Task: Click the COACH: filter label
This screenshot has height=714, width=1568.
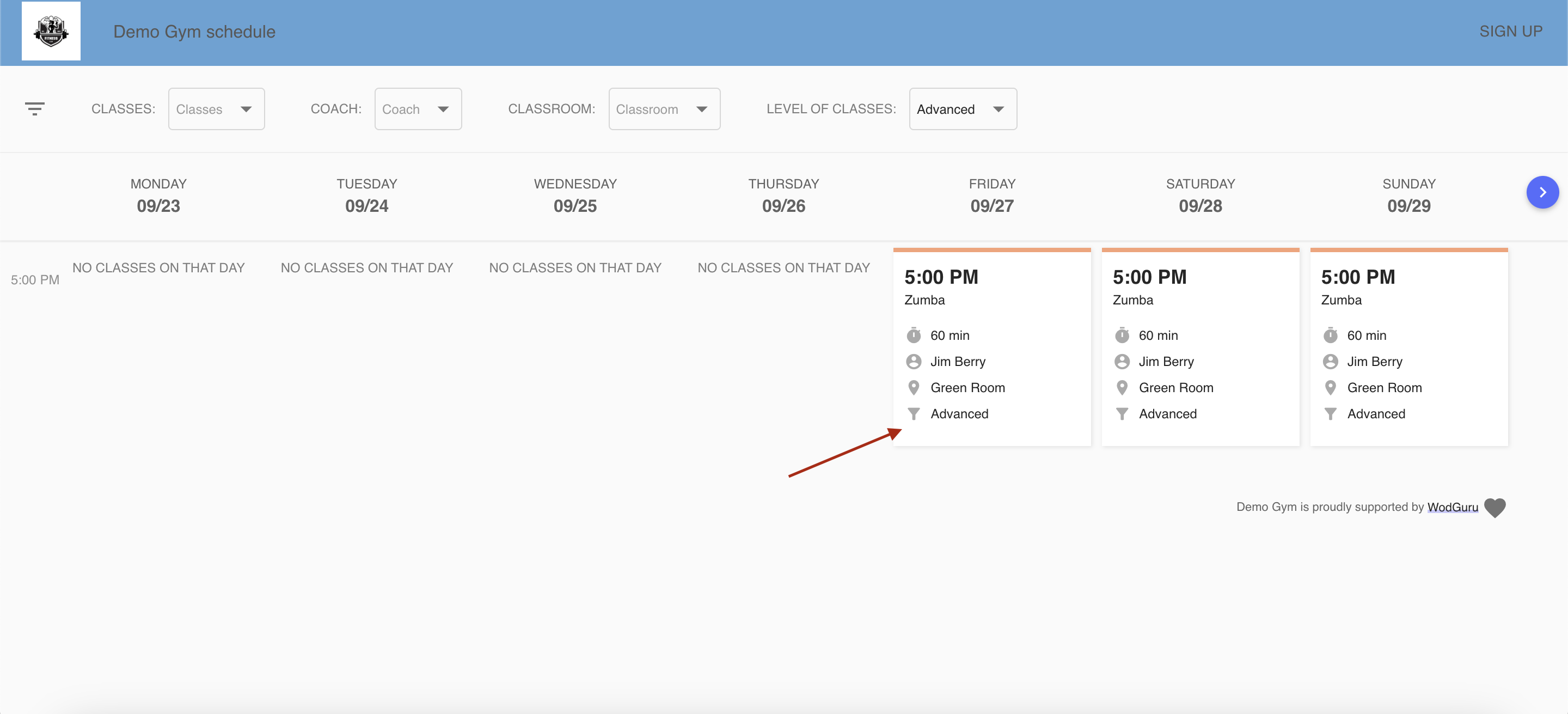Action: 336,109
